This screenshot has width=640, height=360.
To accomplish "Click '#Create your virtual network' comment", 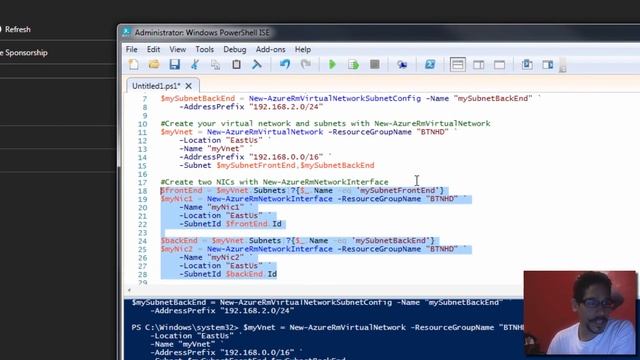I will click(x=325, y=124).
